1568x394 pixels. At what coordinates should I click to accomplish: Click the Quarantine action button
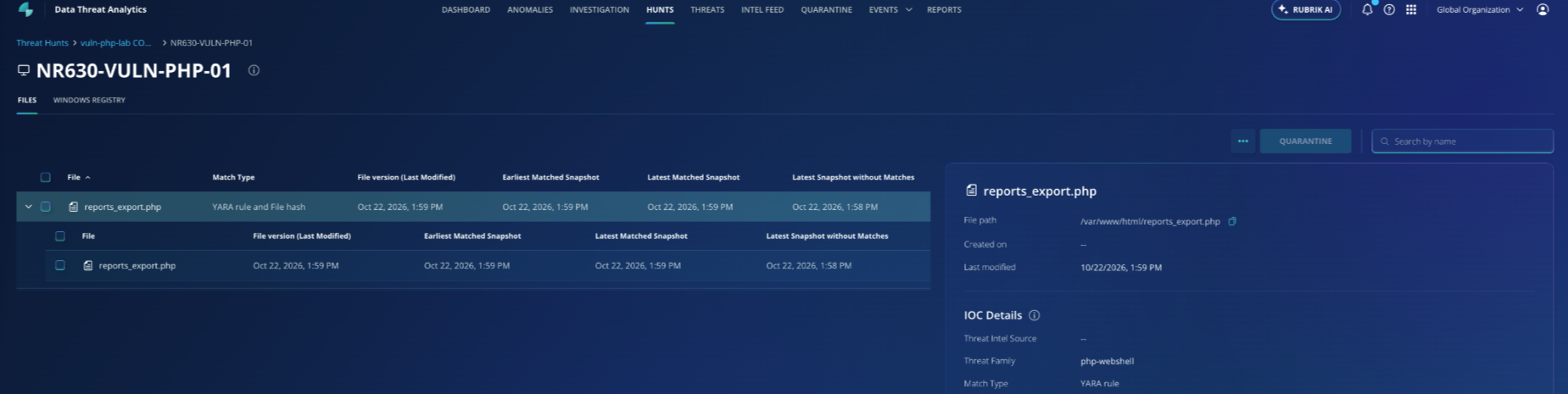point(1305,142)
